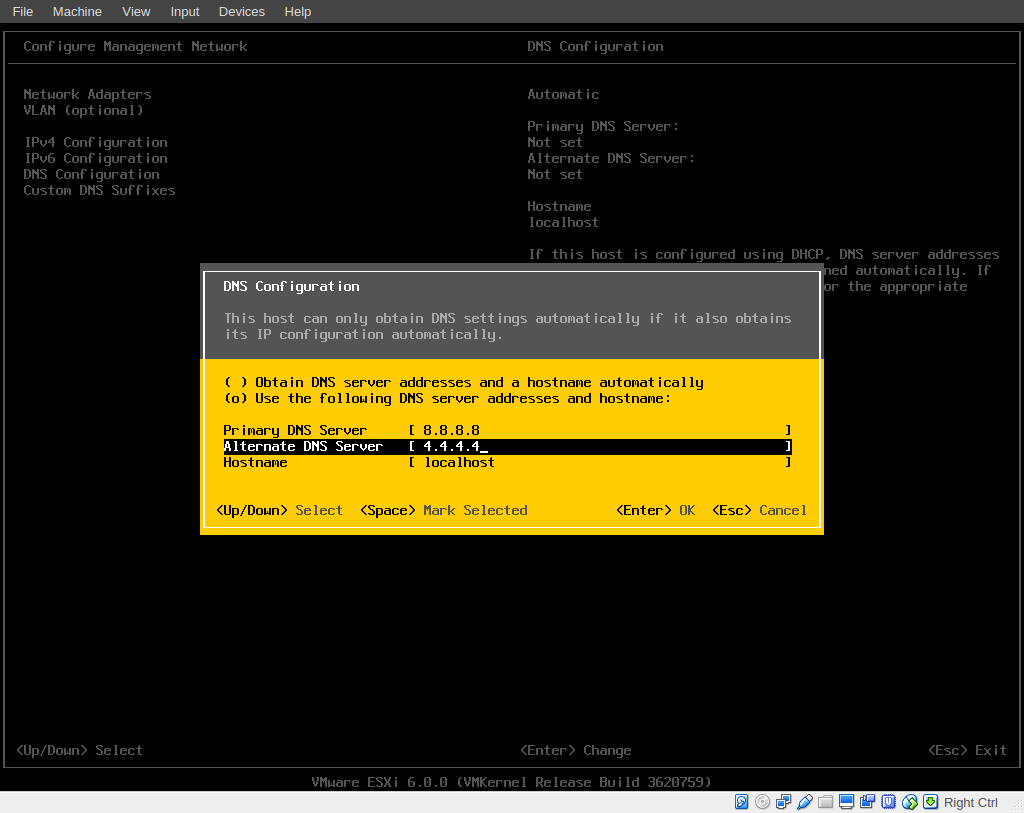Screen dimensions: 1024x813
Task: Click the display status icon
Action: [x=845, y=801]
